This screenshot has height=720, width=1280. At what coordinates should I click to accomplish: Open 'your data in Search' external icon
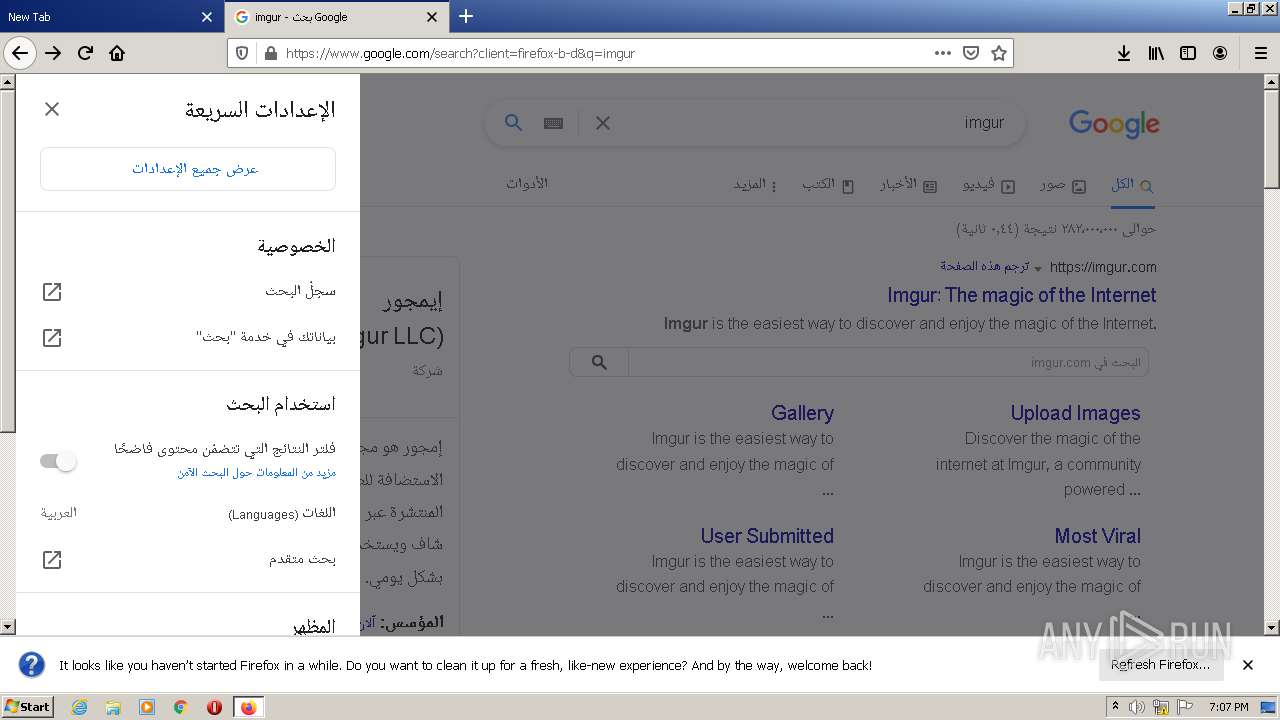52,338
